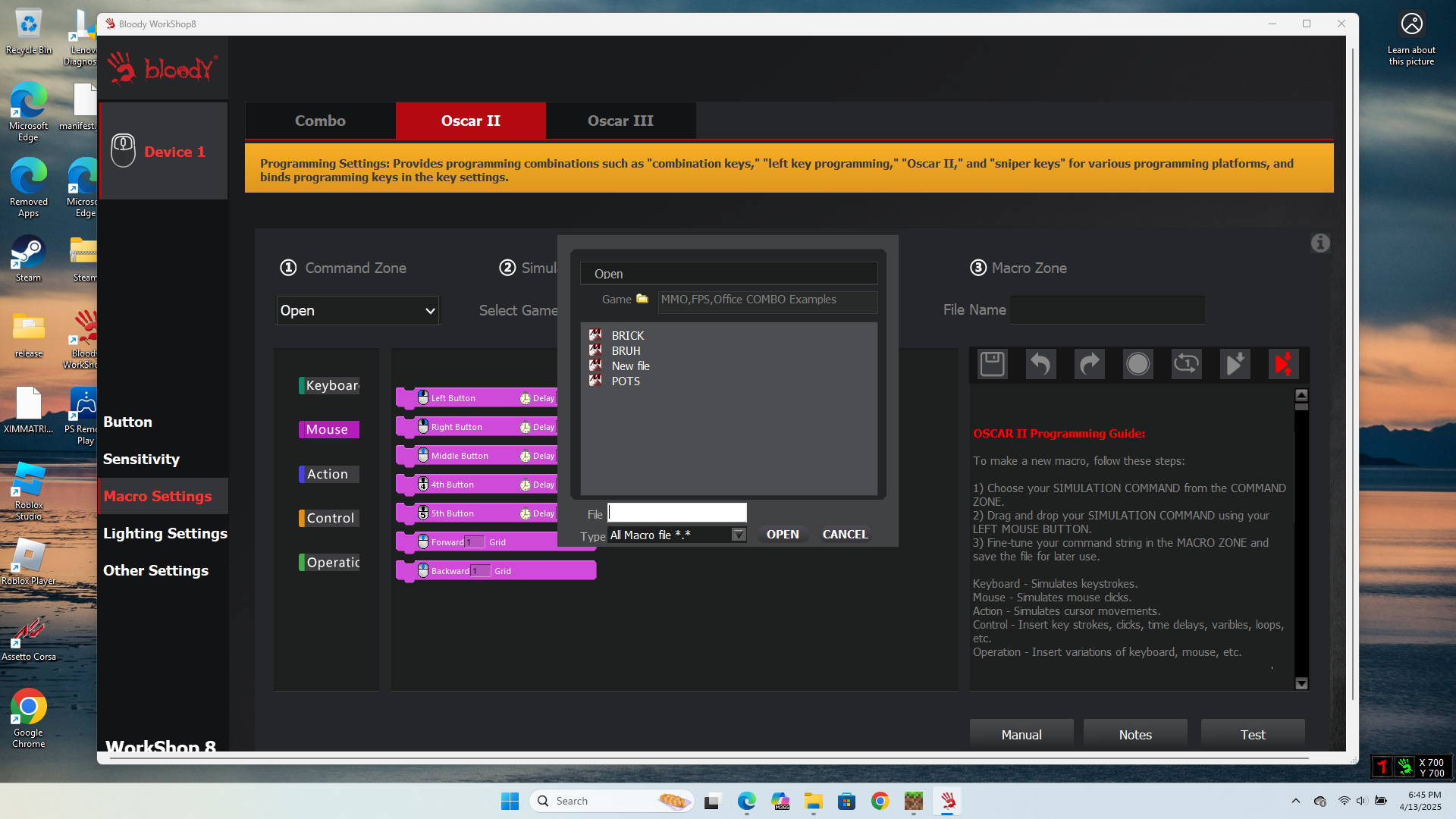1456x819 pixels.
Task: Click the red play trigger icon
Action: (1283, 364)
